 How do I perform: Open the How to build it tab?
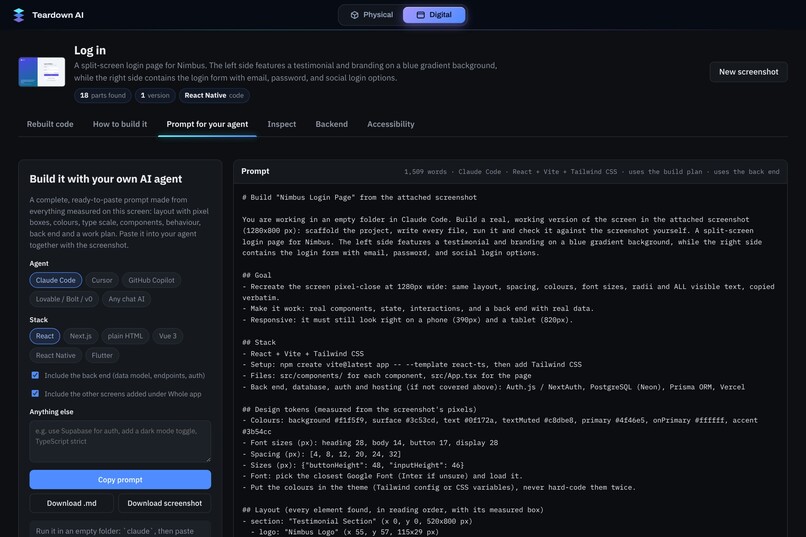120,124
